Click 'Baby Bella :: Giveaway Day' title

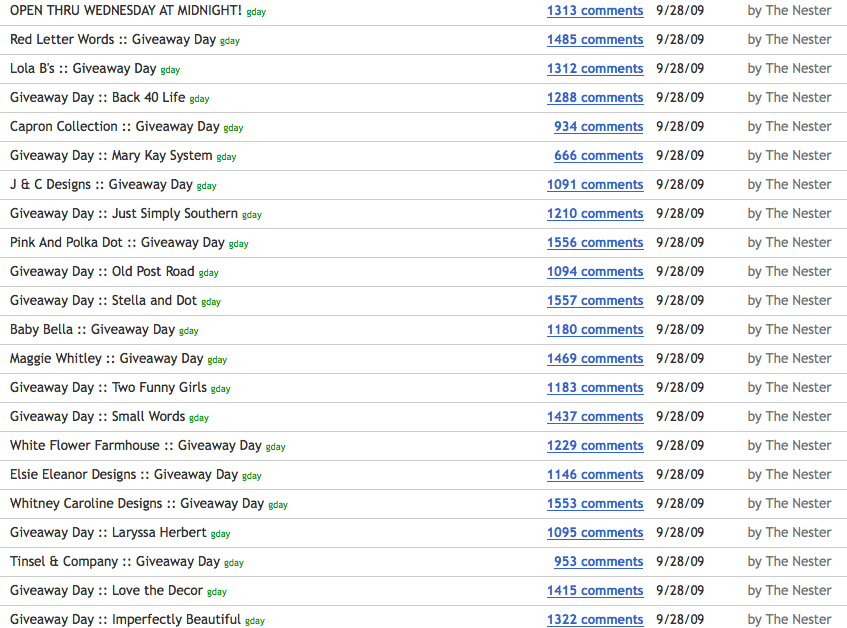click(92, 329)
